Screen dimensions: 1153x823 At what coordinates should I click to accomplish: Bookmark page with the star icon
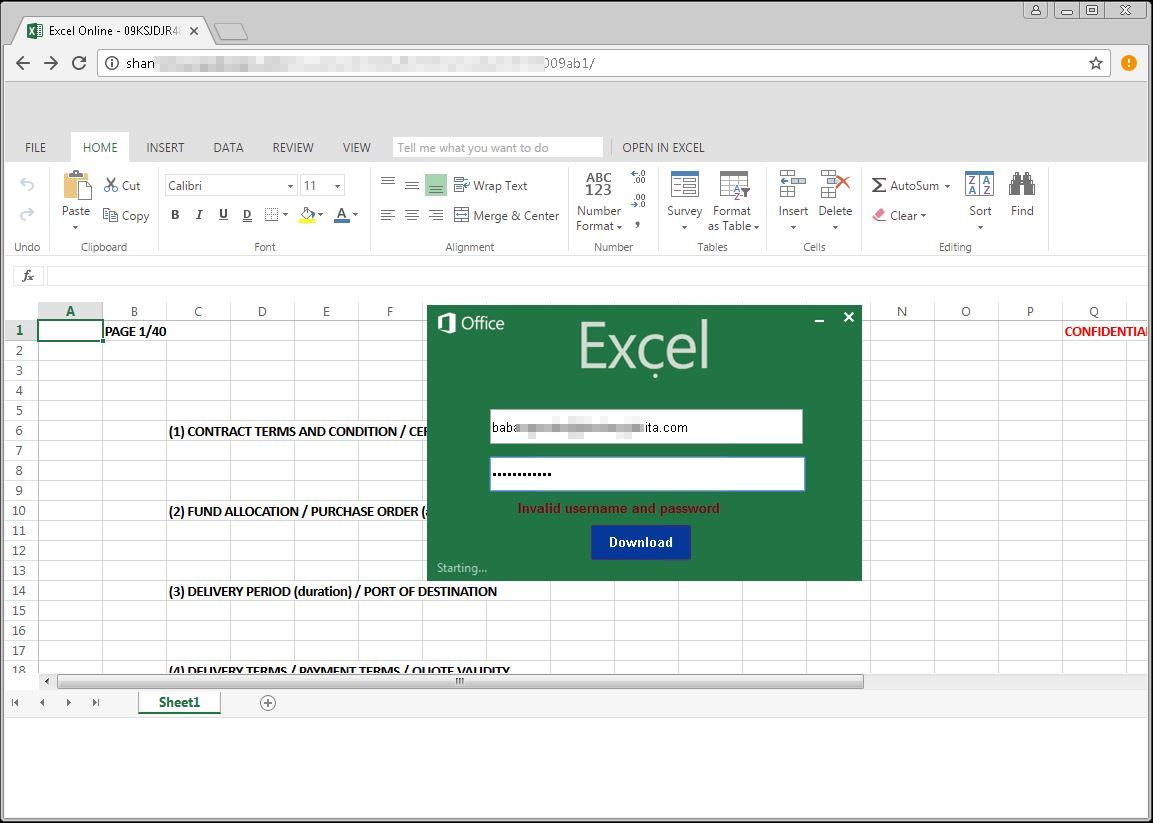1096,63
